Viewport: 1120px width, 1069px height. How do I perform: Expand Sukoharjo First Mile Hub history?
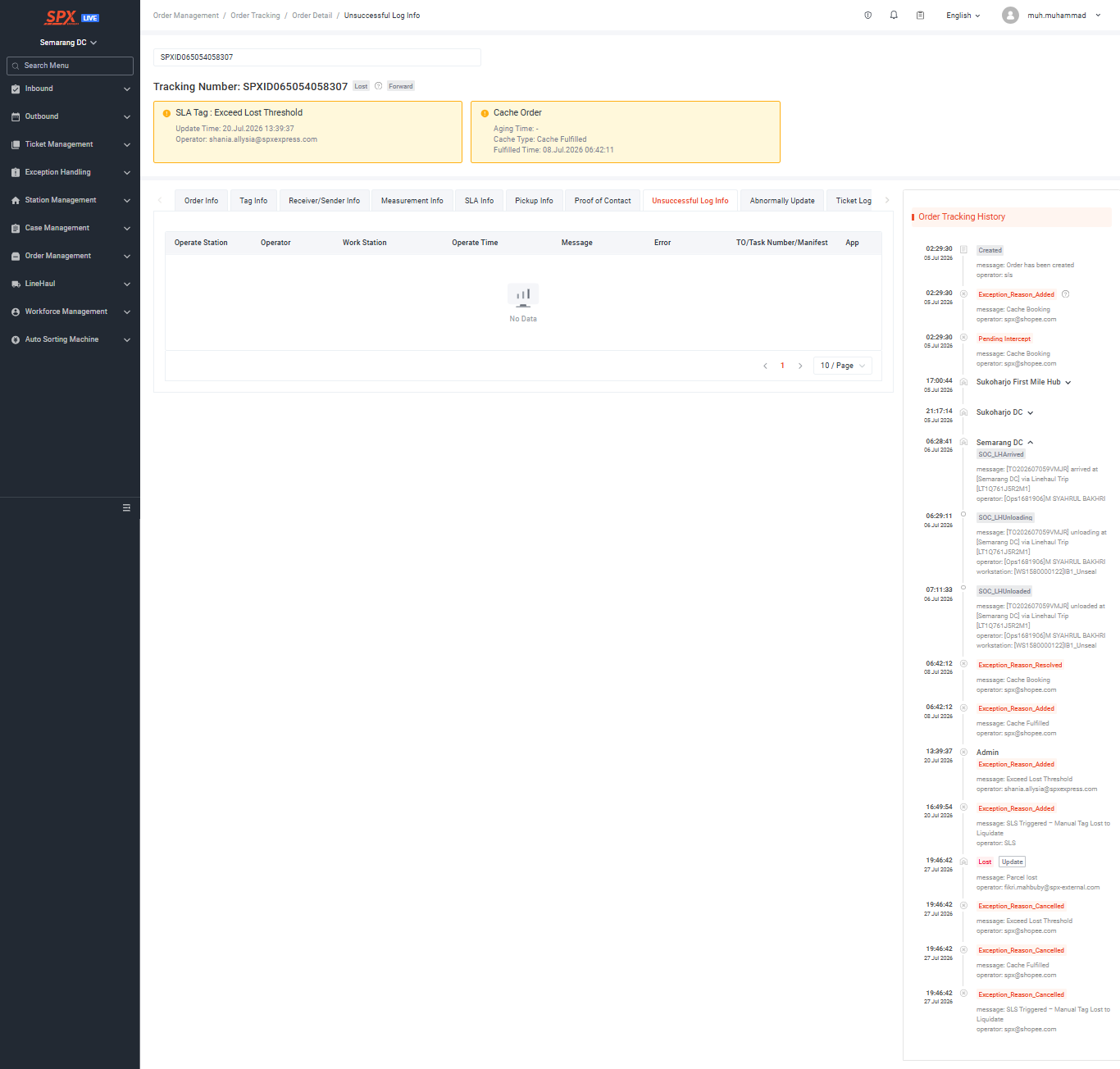1068,382
